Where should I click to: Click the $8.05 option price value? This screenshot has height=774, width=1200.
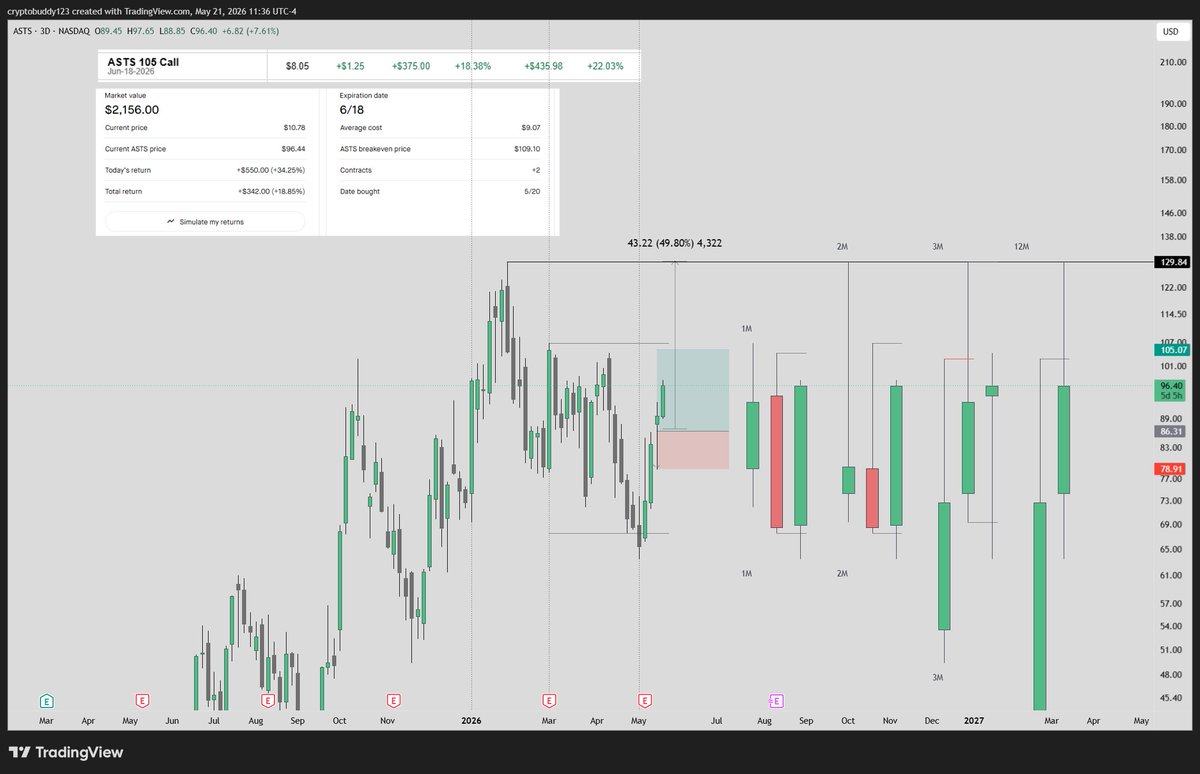click(297, 66)
